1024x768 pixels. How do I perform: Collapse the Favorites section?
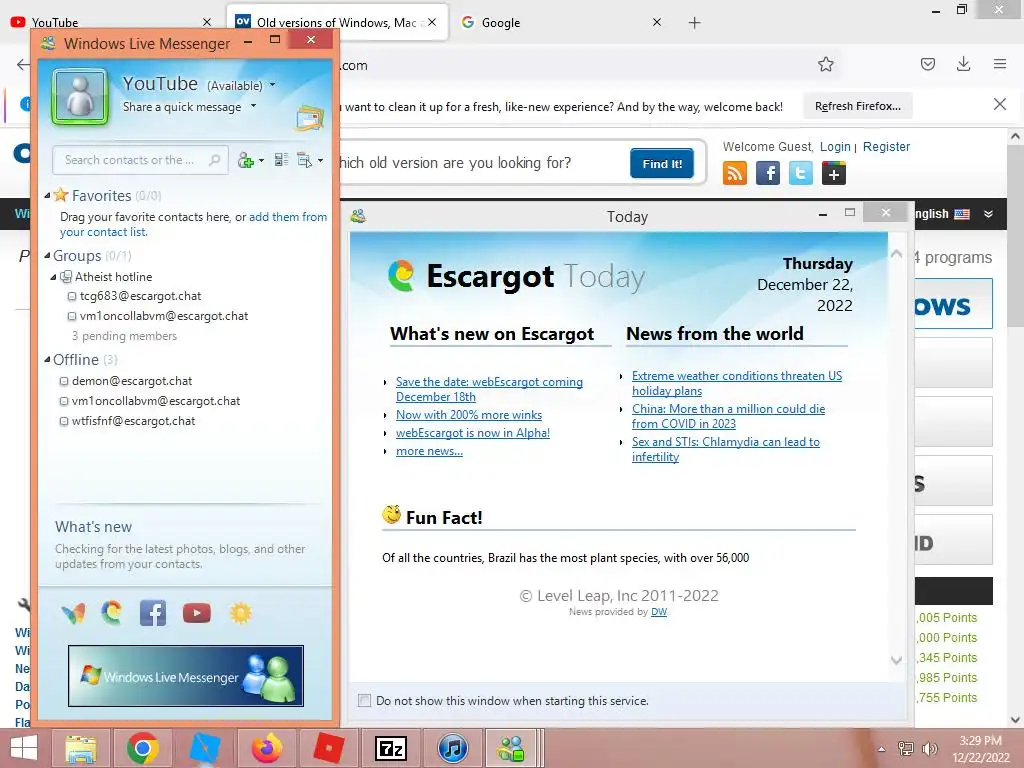(x=47, y=195)
